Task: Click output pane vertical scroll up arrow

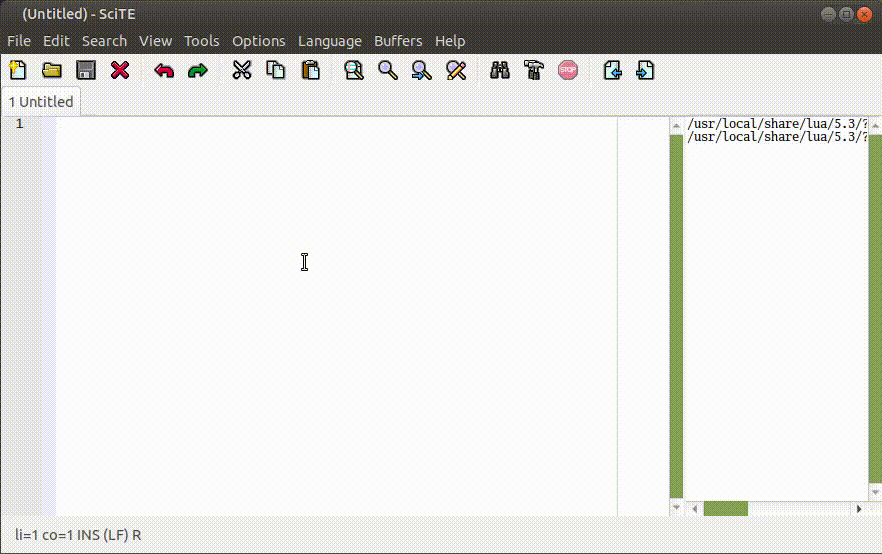Action: click(875, 126)
